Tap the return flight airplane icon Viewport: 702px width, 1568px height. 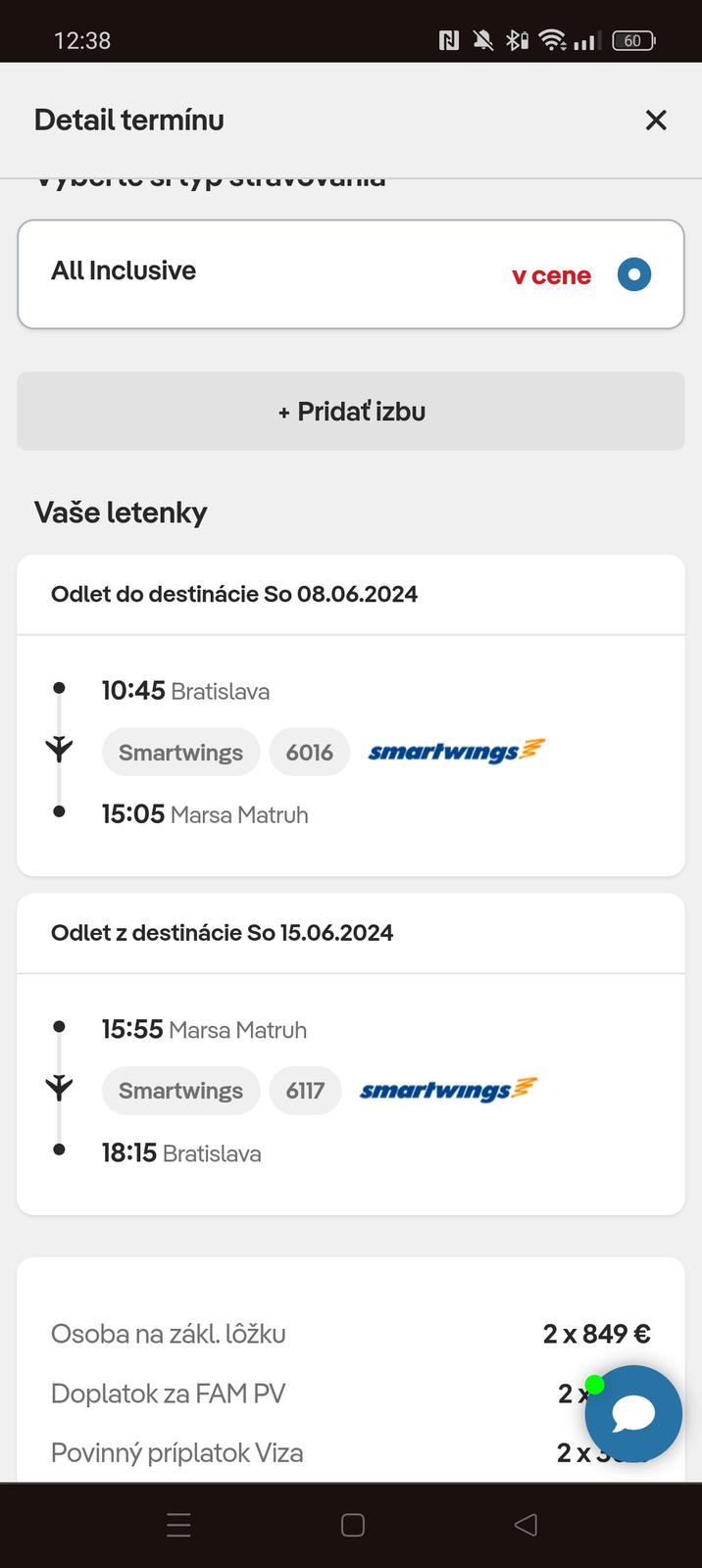click(59, 1088)
